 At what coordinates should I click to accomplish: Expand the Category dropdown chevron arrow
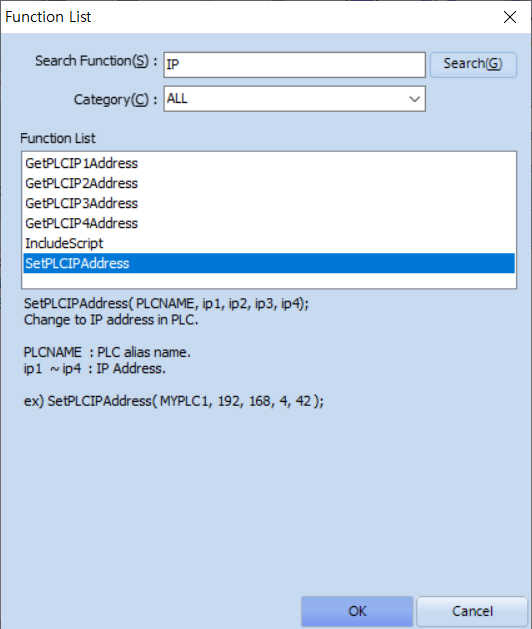tap(414, 99)
